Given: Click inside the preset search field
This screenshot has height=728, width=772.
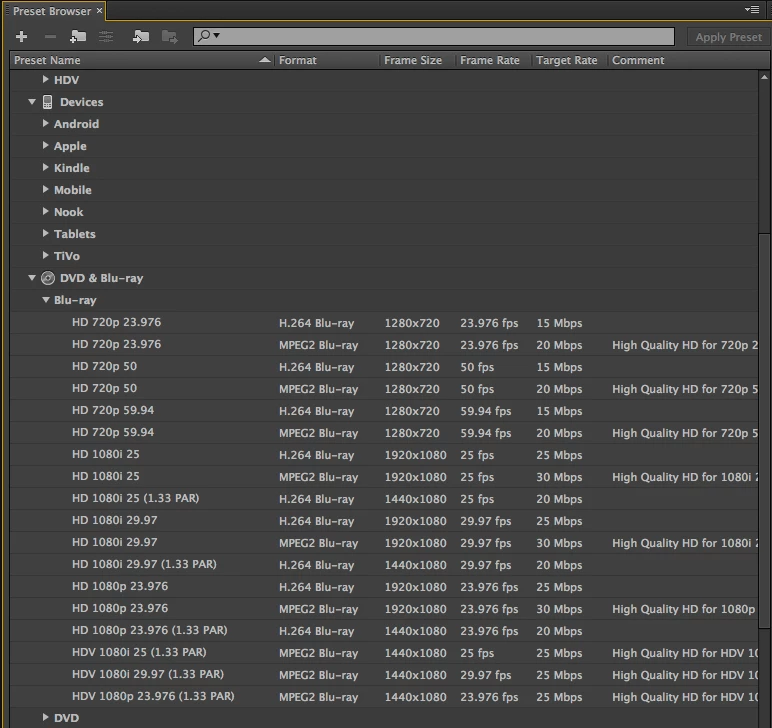Looking at the screenshot, I should [x=434, y=36].
